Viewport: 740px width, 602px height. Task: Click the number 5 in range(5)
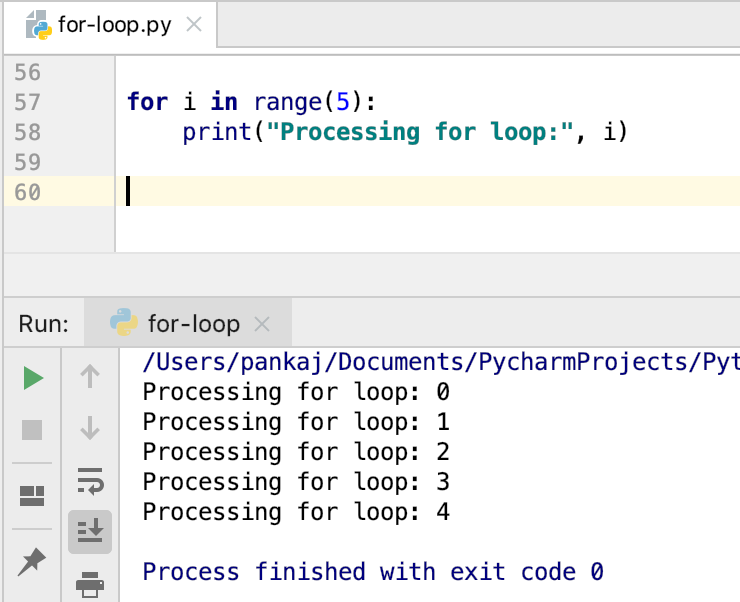pyautogui.click(x=343, y=102)
